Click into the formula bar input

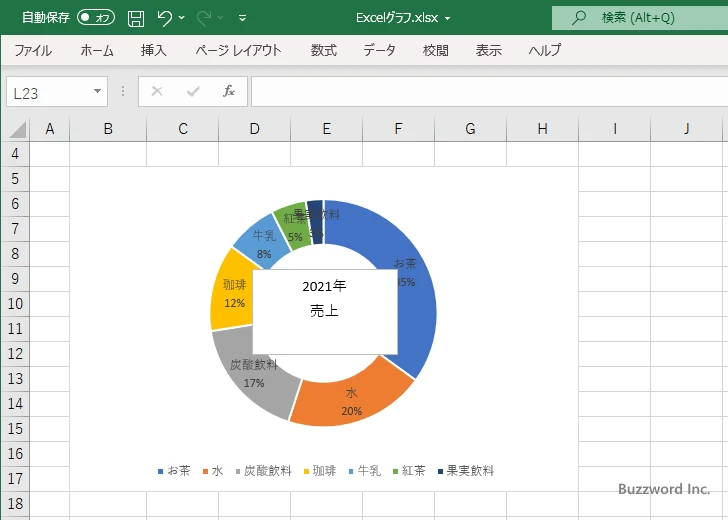click(489, 91)
